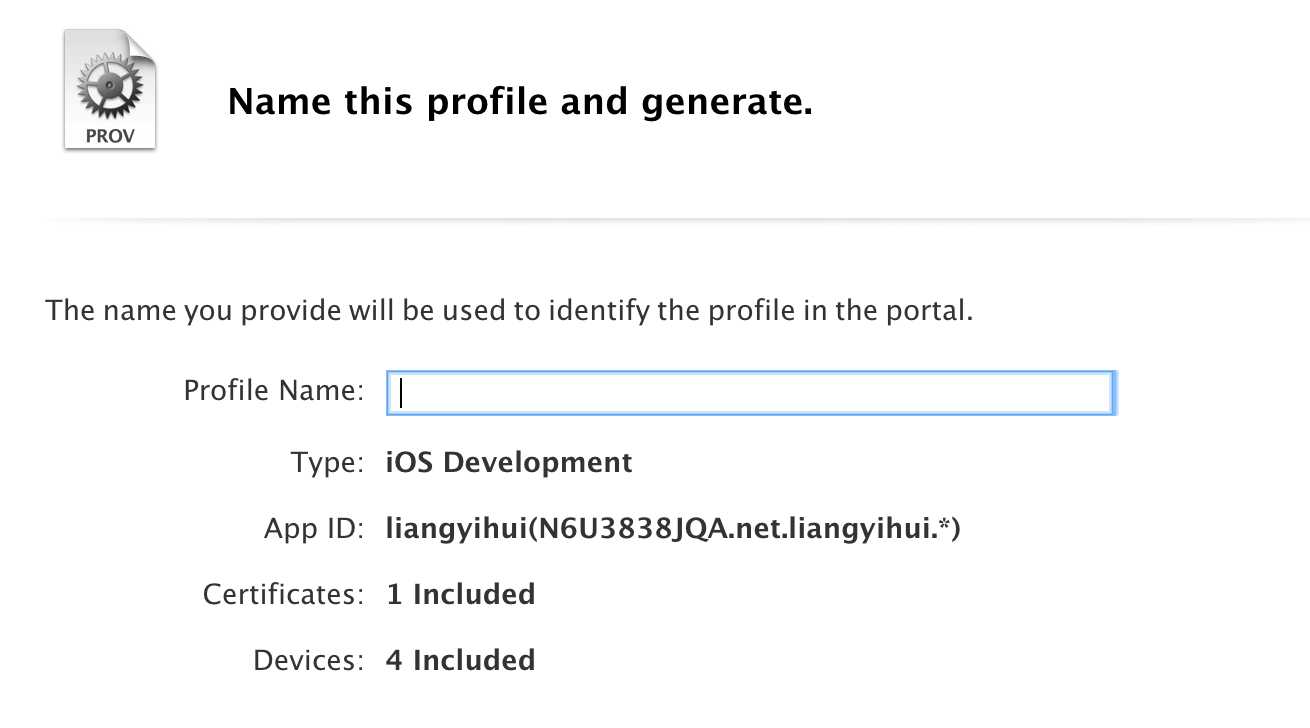Click the Certificates label
The width and height of the screenshot is (1310, 728).
coord(283,595)
